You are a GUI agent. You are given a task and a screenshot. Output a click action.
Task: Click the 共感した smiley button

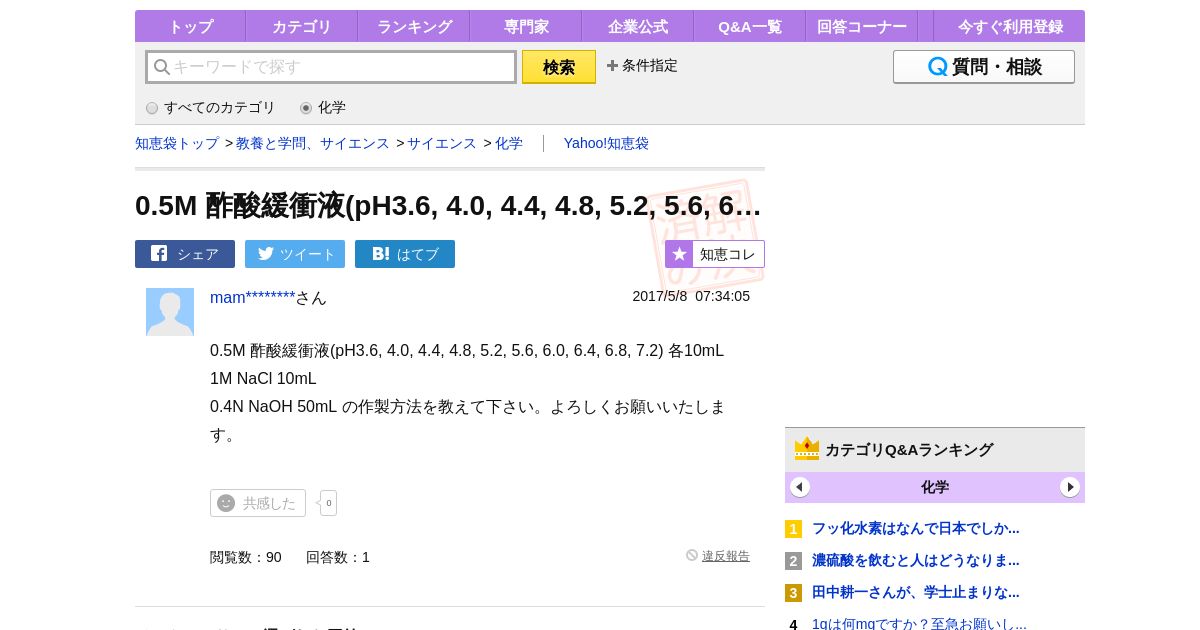click(x=258, y=503)
